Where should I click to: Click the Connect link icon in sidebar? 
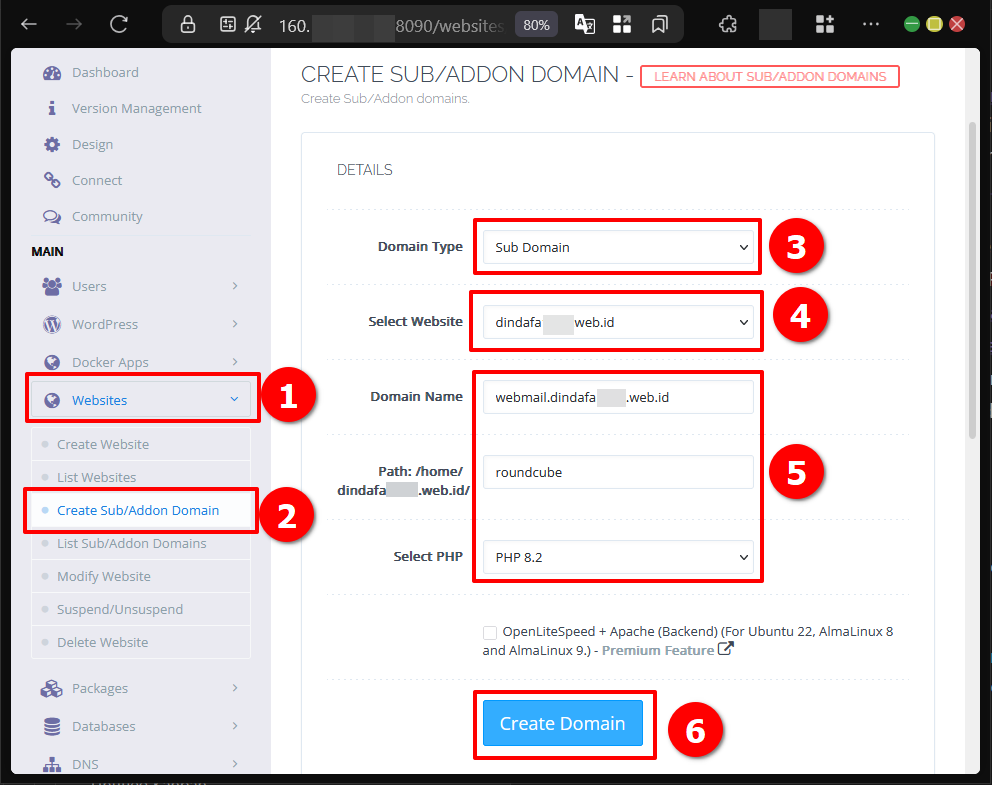point(52,181)
